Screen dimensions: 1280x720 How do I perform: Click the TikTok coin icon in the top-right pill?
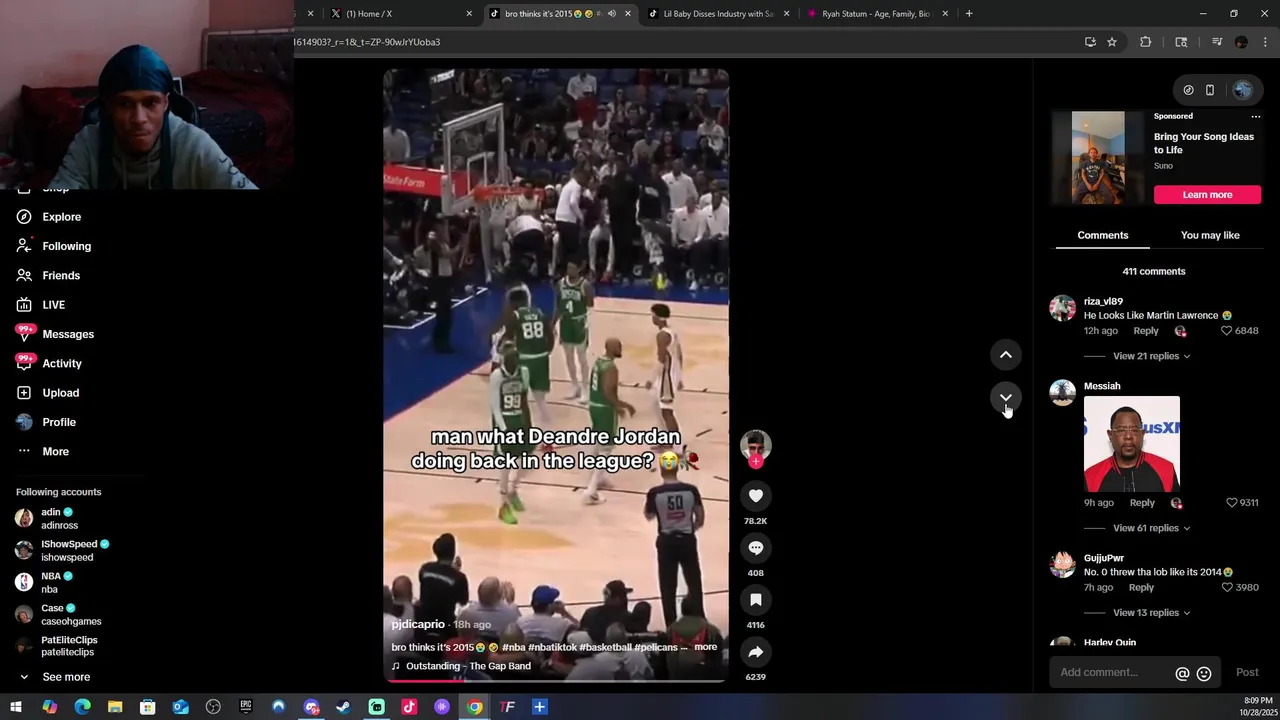[x=1188, y=90]
